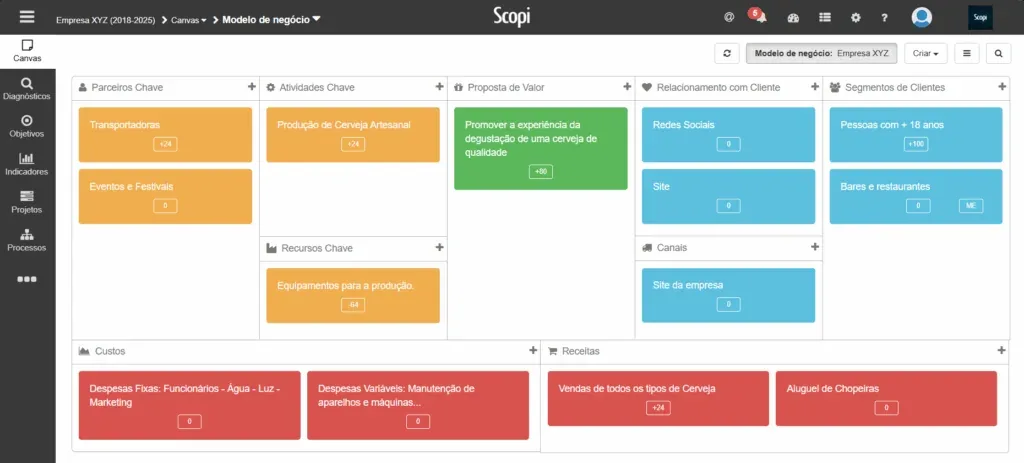The height and width of the screenshot is (463, 1024).
Task: Add item to Custos section
Action: [x=533, y=351]
